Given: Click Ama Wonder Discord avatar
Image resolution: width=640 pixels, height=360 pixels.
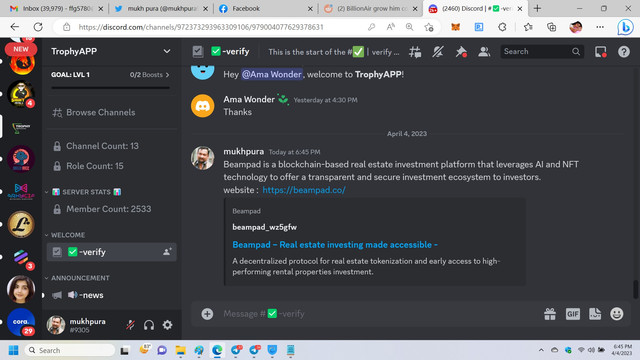Looking at the screenshot, I should point(202,106).
